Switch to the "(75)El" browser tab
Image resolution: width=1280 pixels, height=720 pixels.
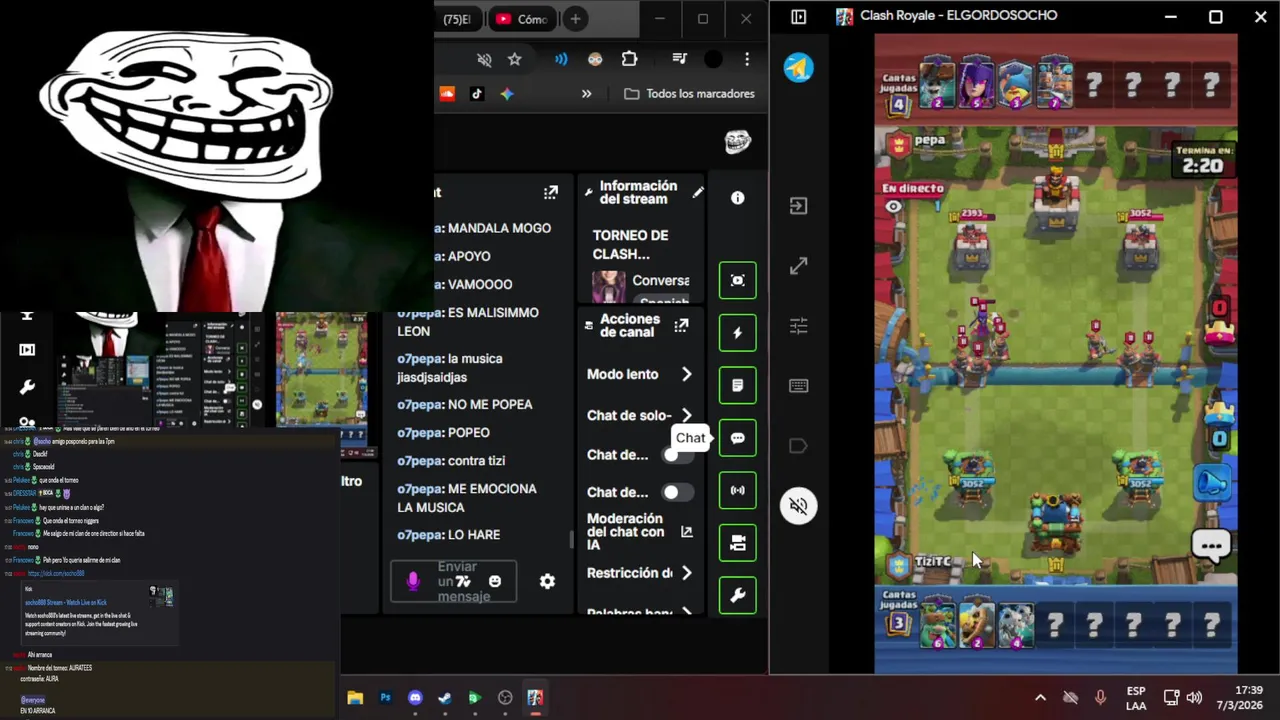456,19
